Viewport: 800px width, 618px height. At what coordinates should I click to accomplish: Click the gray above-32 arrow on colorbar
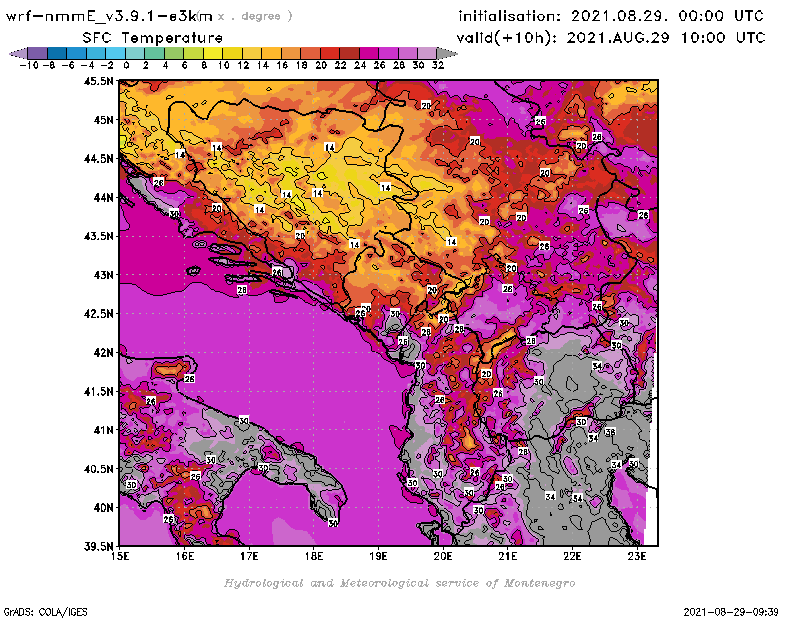446,53
